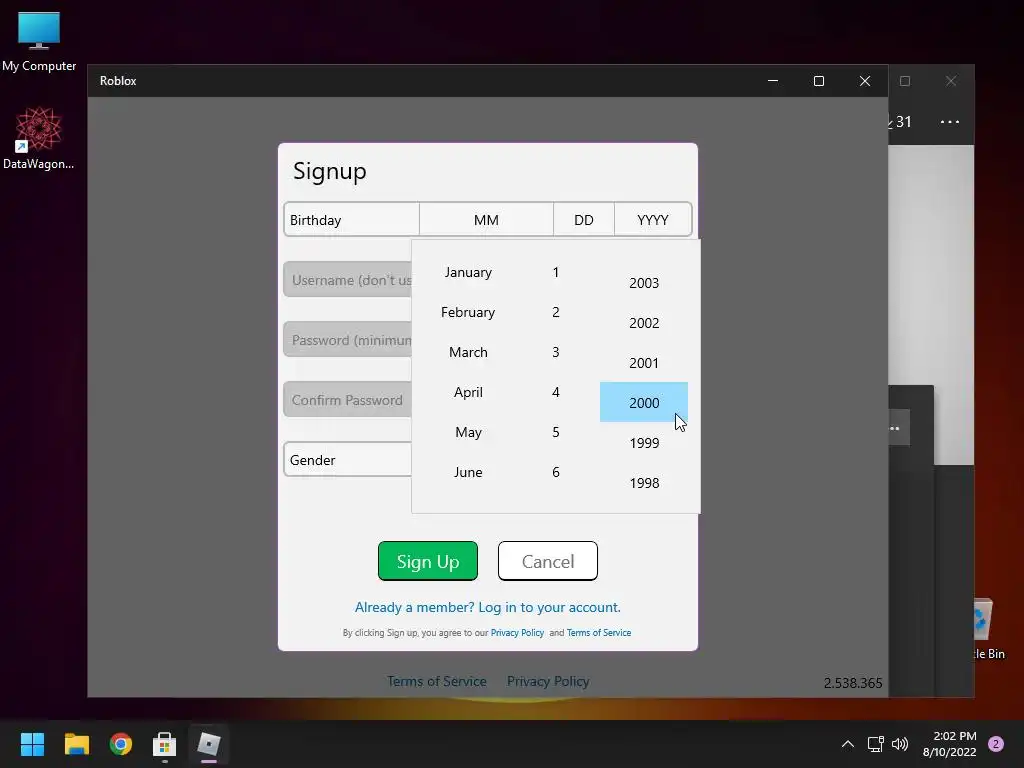
Task: Choose day 4 in day list
Action: (x=556, y=392)
